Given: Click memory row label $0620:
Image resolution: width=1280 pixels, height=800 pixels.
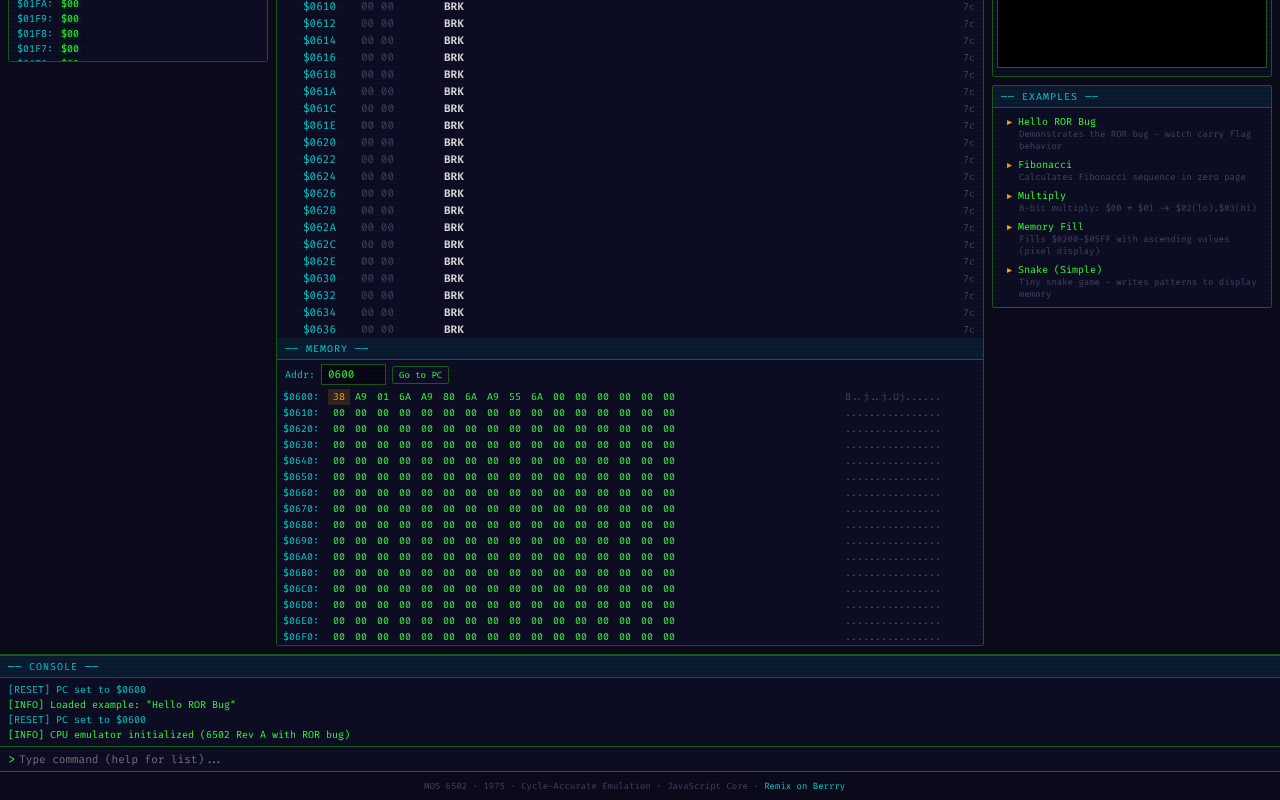Looking at the screenshot, I should (301, 429).
